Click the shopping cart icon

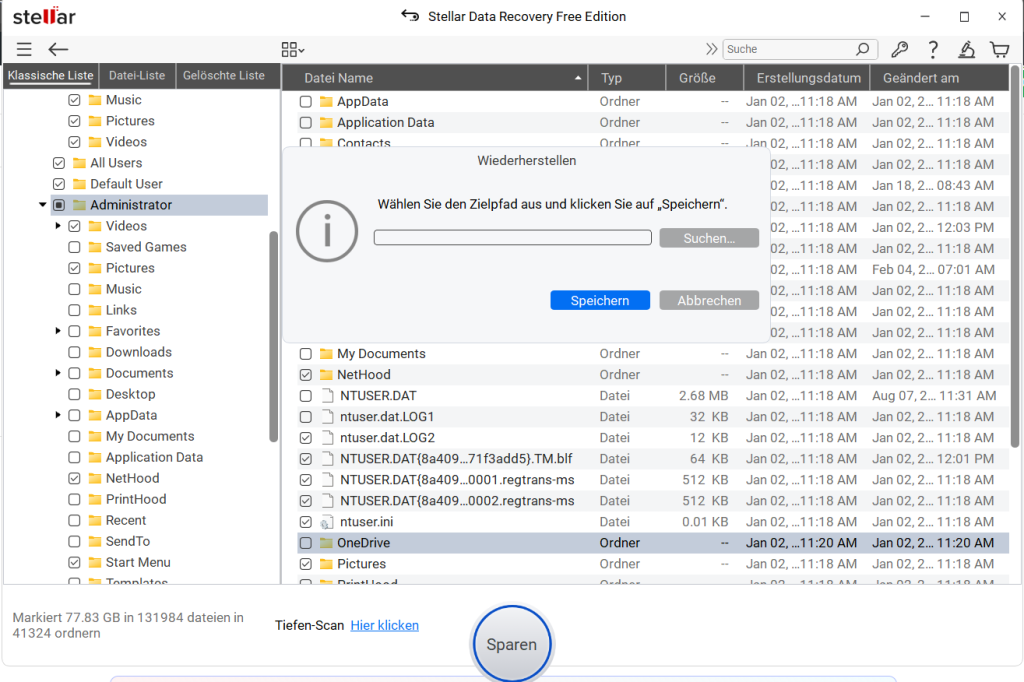point(999,49)
